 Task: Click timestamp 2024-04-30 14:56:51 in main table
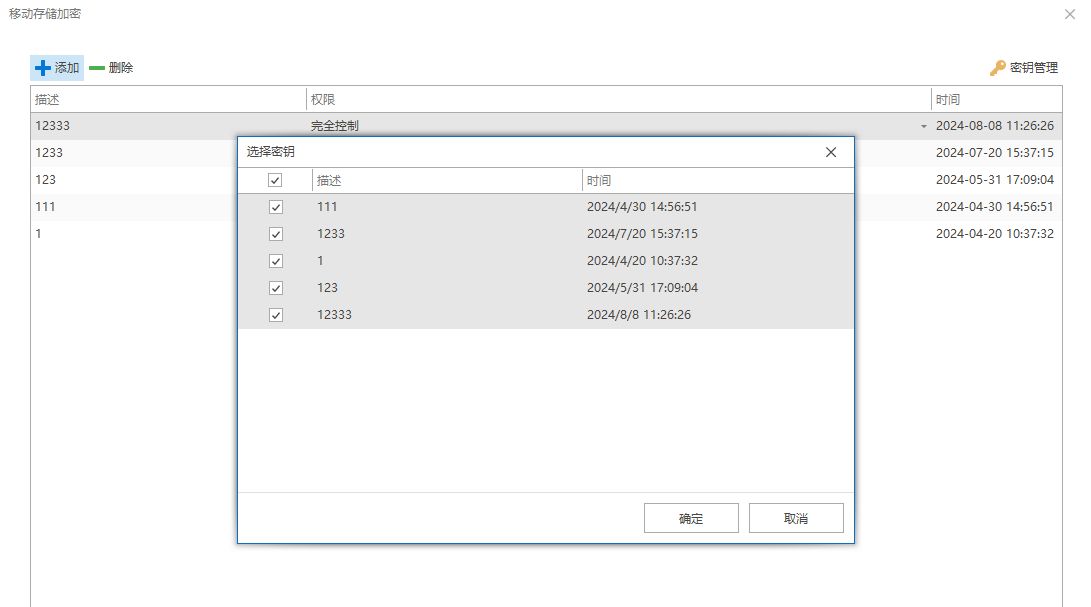click(x=994, y=207)
